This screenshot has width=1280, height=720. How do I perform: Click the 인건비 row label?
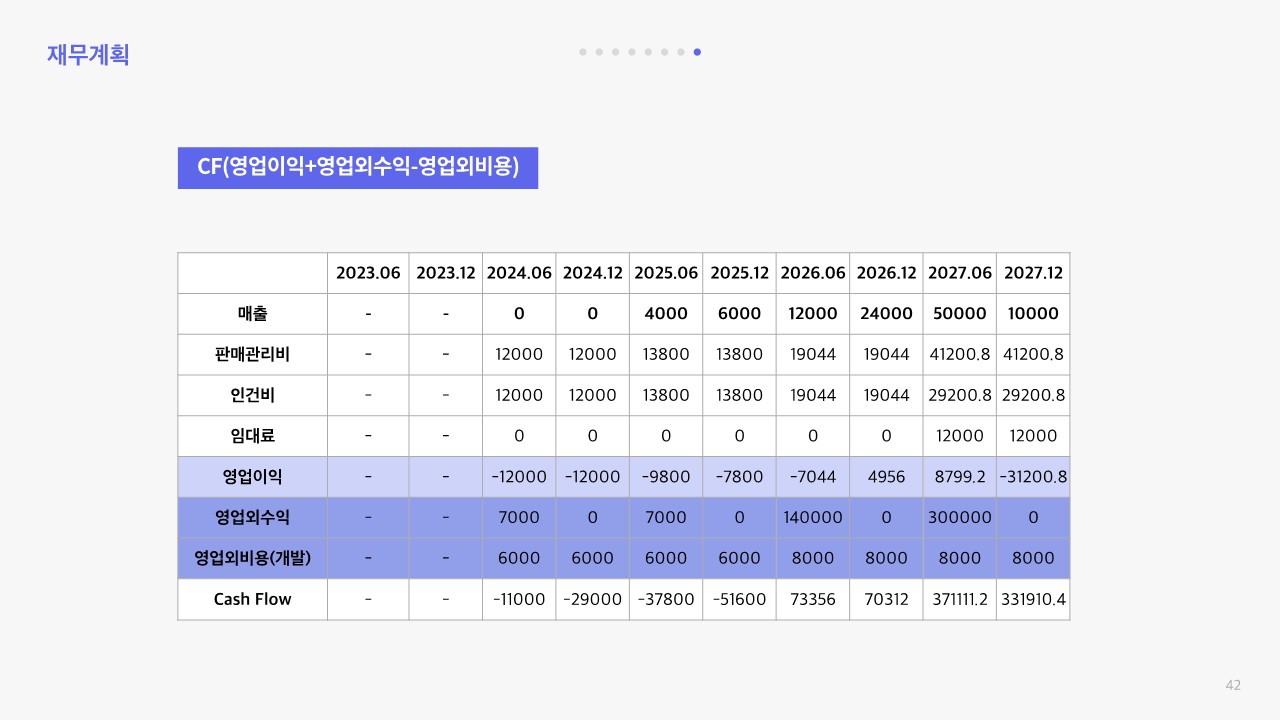(x=253, y=395)
